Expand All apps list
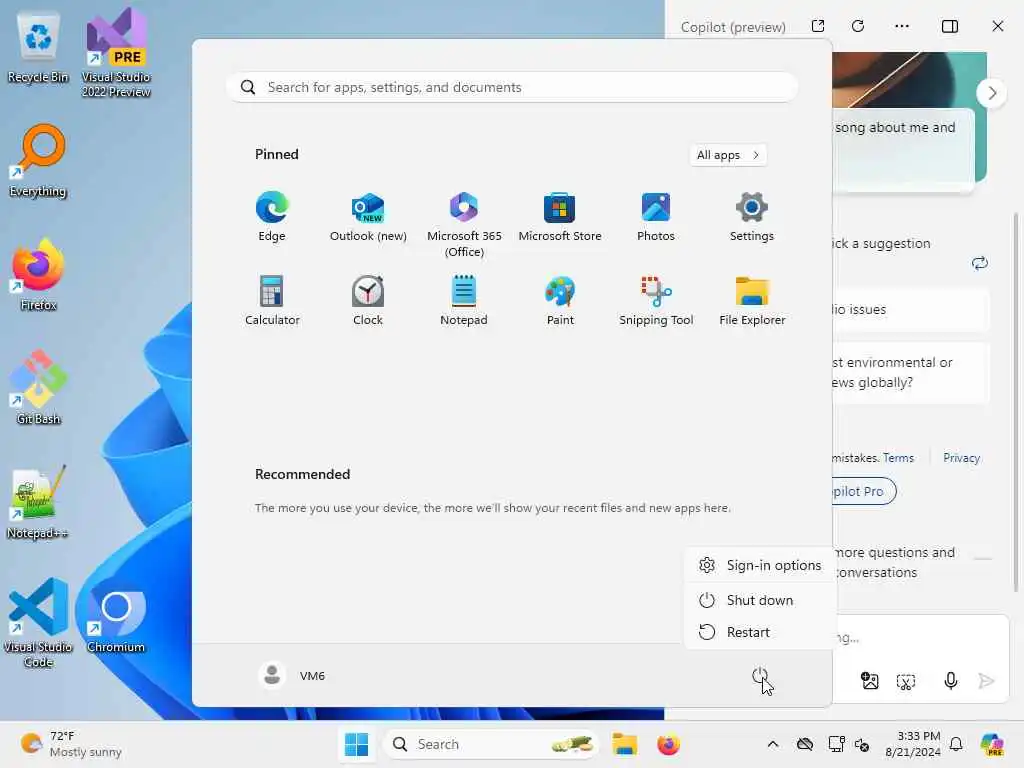 (728, 155)
